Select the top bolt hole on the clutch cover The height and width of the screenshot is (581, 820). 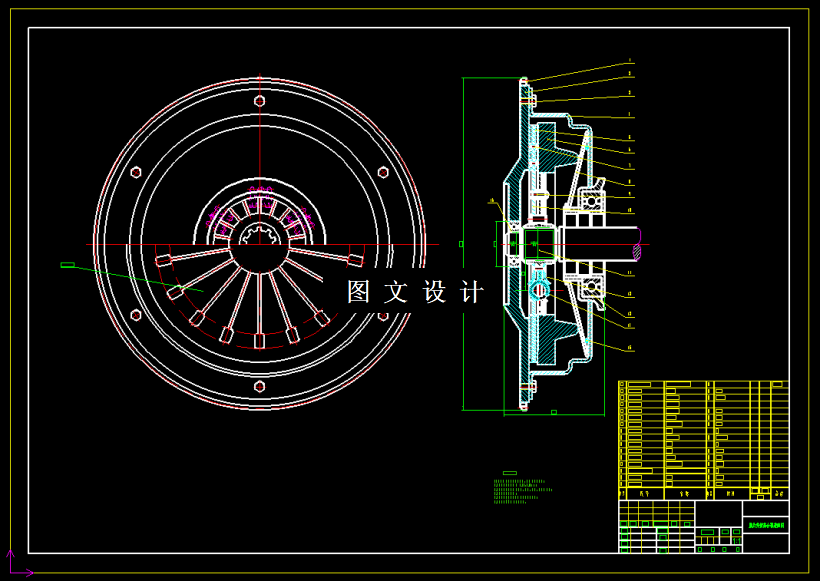pyautogui.click(x=260, y=100)
